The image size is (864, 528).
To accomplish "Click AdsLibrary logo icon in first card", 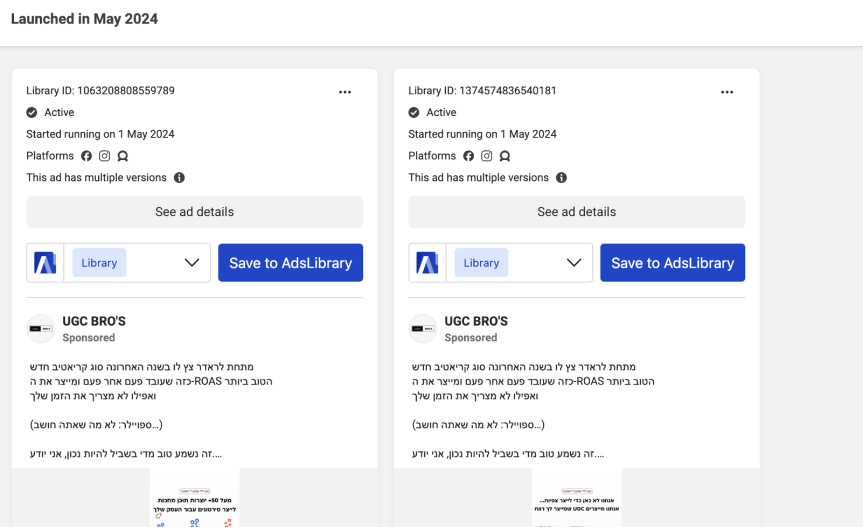I will point(45,263).
